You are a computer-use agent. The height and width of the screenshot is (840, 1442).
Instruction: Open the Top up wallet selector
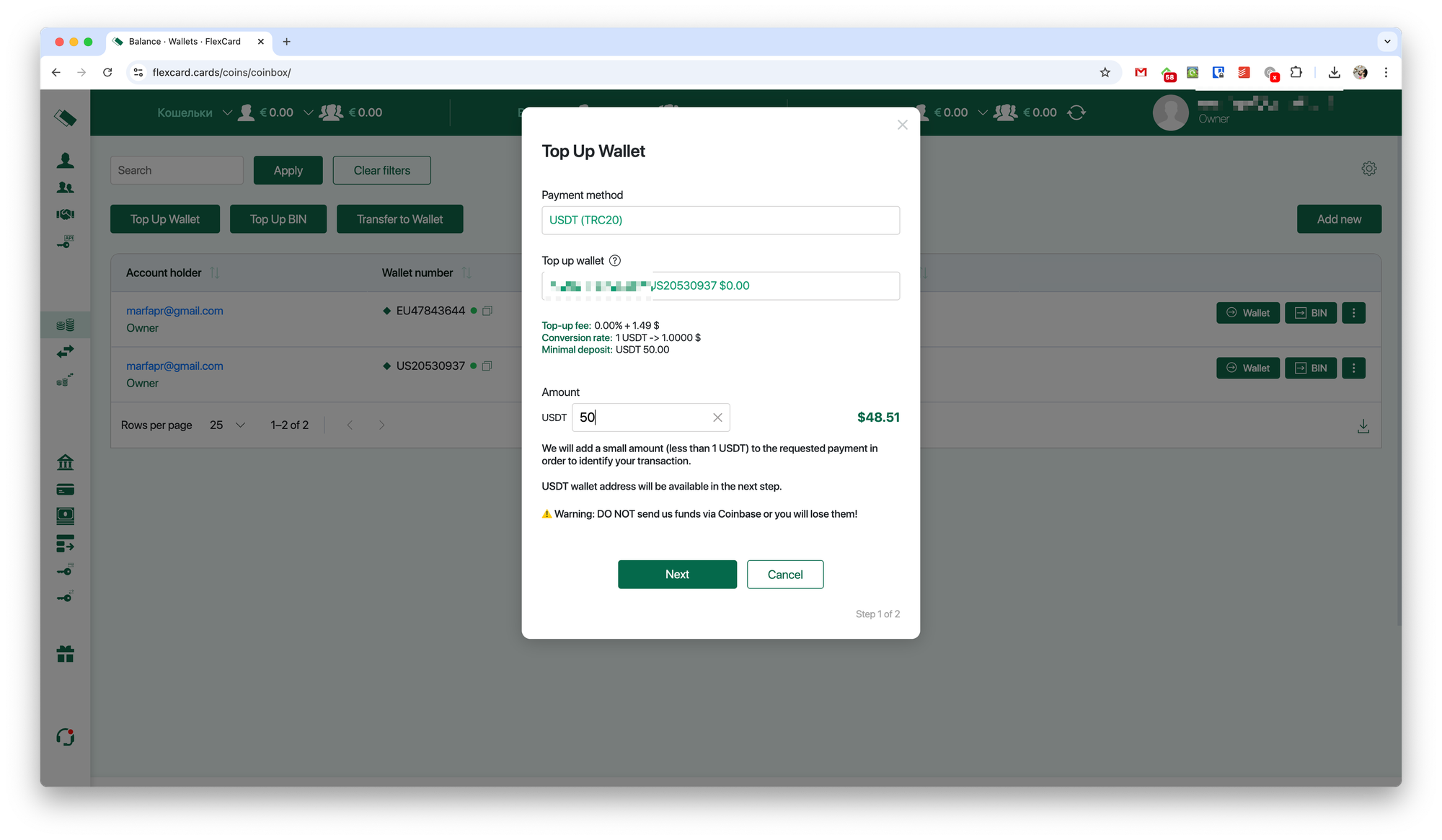point(720,286)
